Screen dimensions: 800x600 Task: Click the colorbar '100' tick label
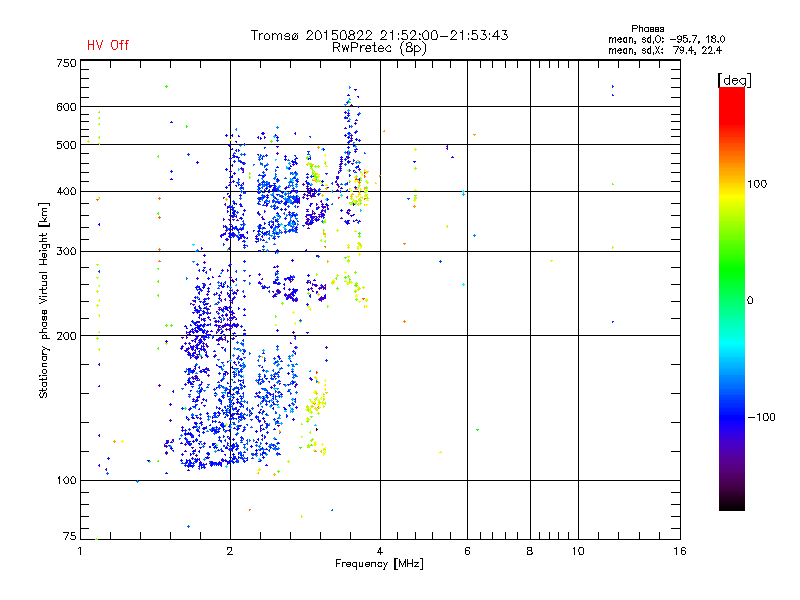757,184
